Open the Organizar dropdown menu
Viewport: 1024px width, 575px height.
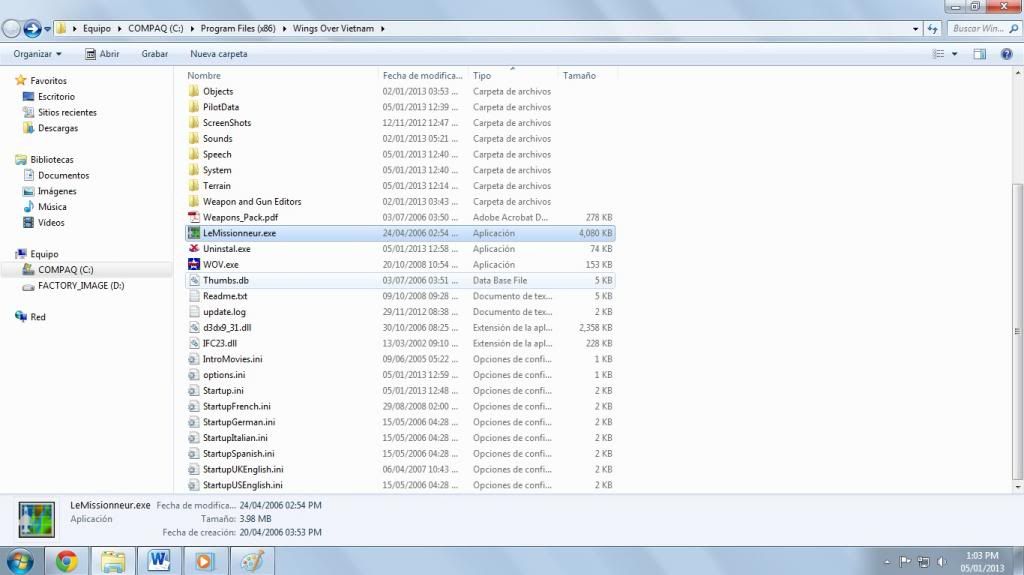click(37, 54)
